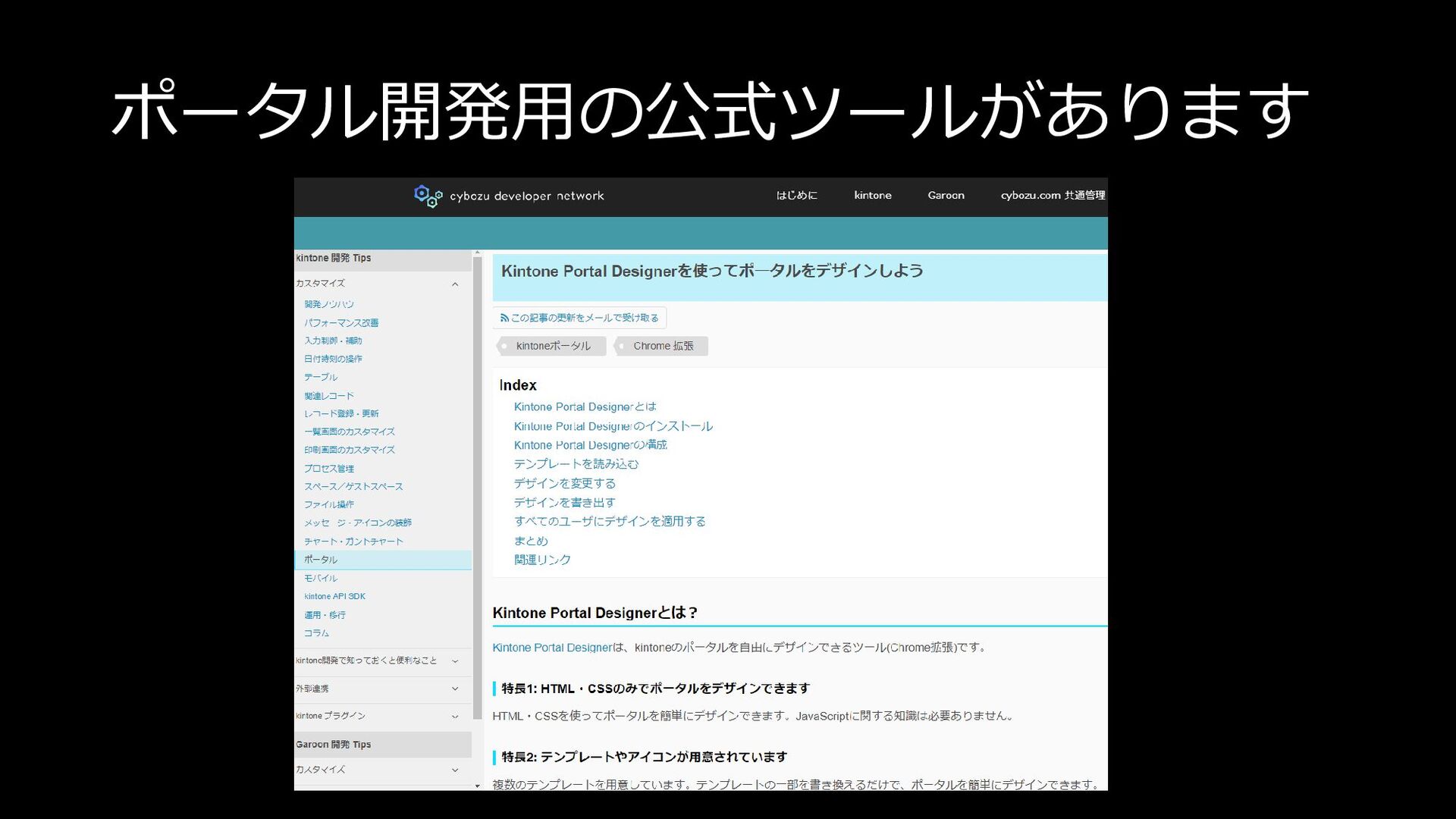
Task: Expand the Garoon カスタマイズ section chevron
Action: (x=455, y=770)
